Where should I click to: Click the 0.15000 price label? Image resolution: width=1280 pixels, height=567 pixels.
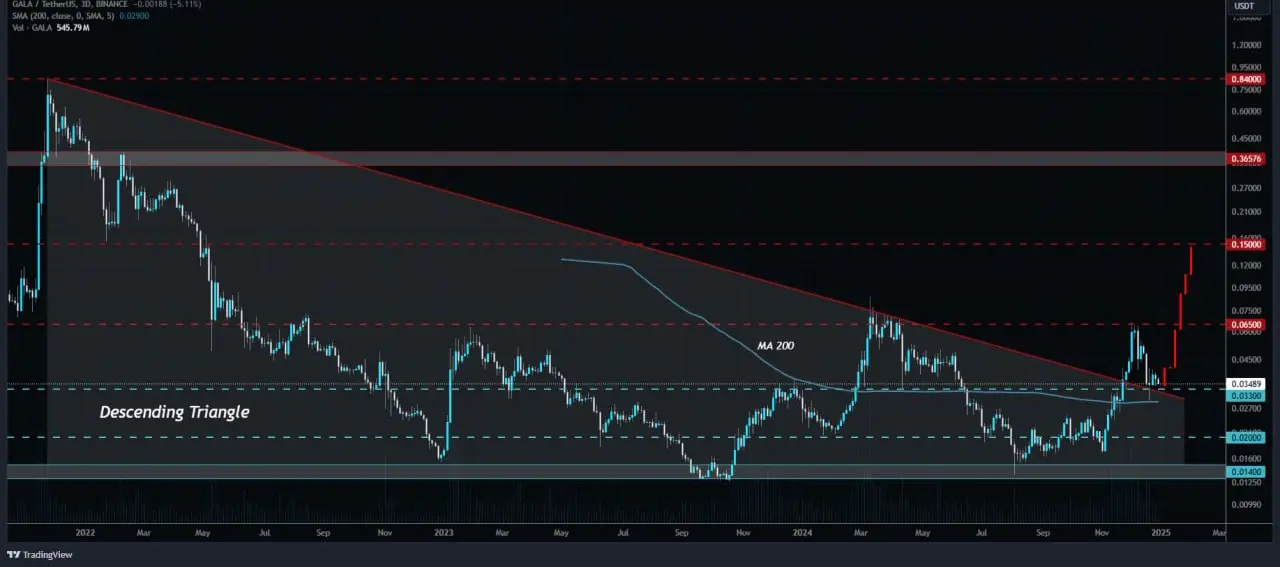pos(1245,244)
